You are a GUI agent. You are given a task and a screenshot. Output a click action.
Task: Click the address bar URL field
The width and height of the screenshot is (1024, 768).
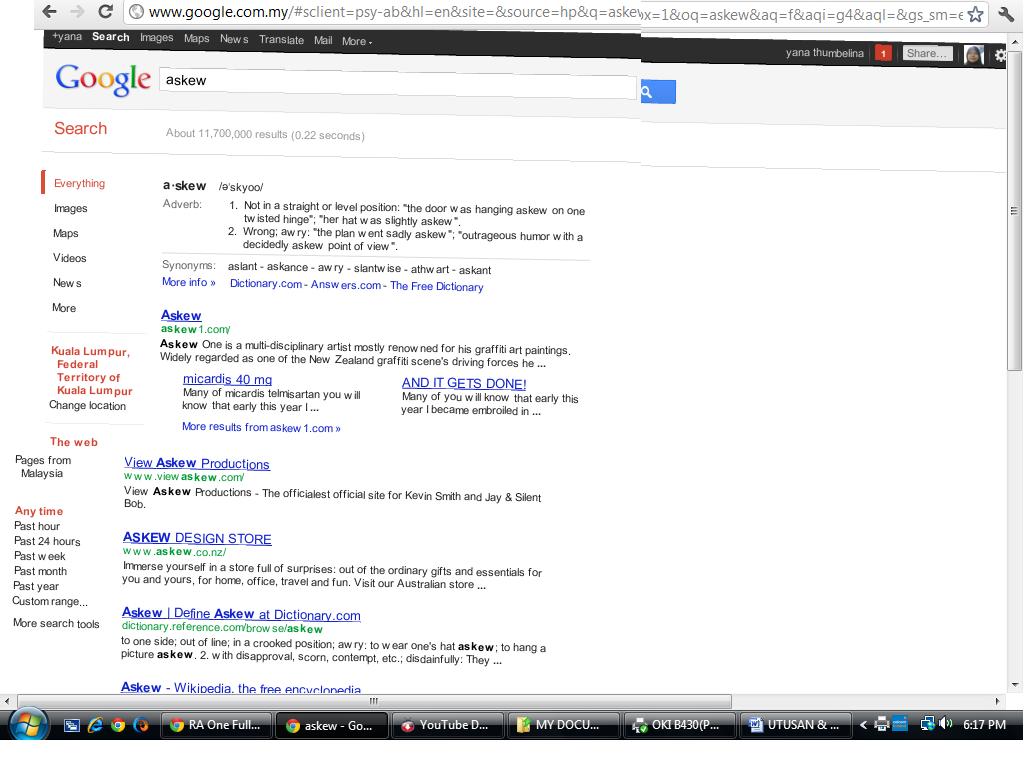[x=555, y=13]
